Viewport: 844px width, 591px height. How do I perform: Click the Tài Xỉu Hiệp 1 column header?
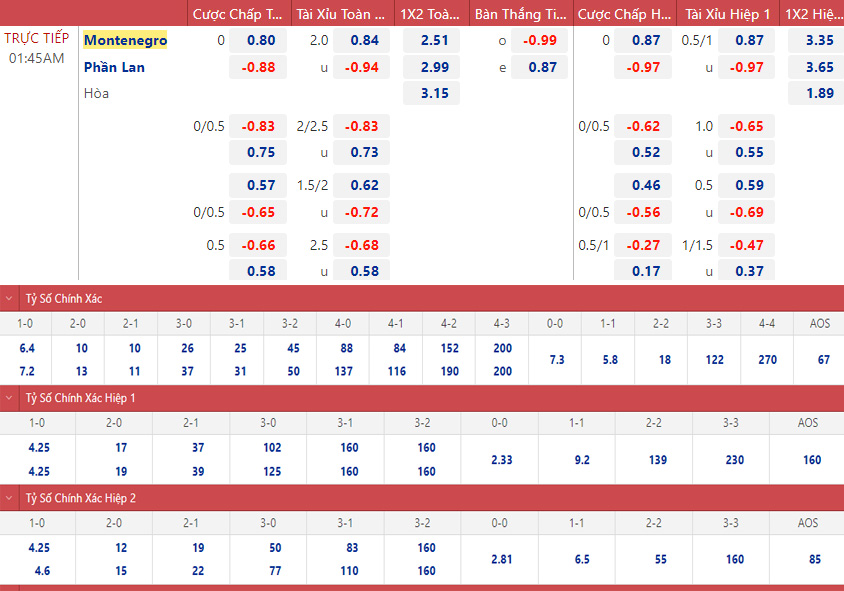(x=725, y=14)
